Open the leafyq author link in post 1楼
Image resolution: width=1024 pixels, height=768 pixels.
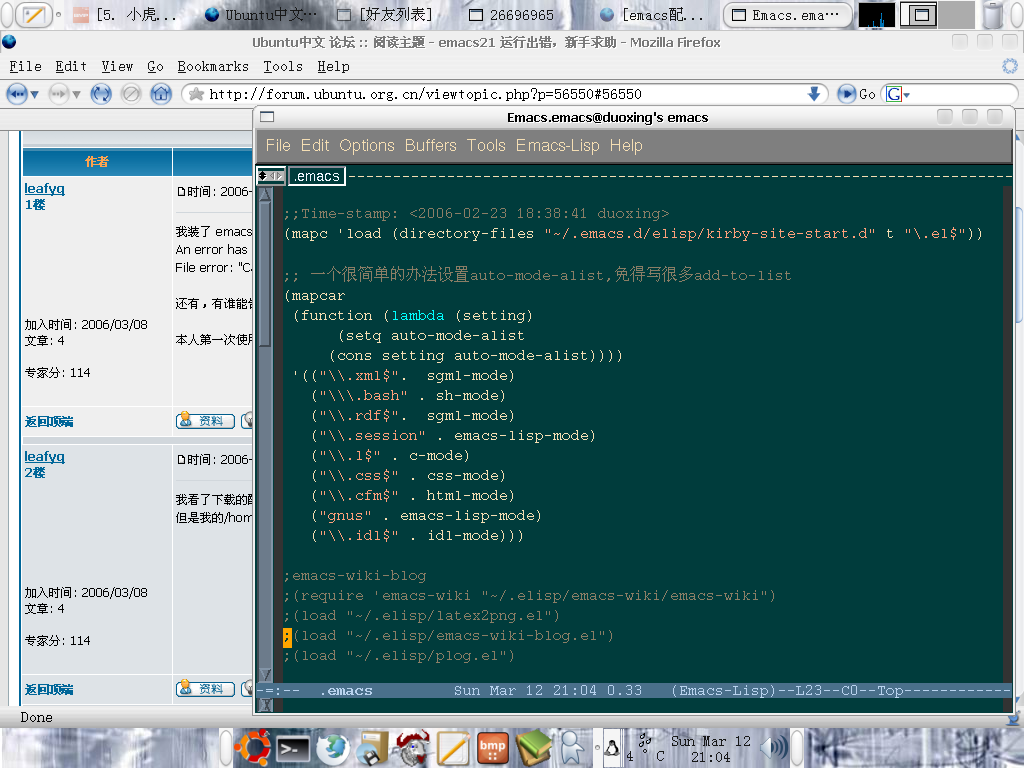pyautogui.click(x=44, y=189)
